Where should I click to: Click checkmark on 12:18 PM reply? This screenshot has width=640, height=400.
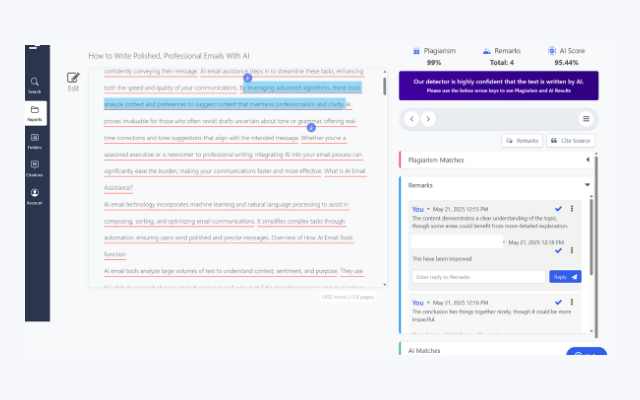[x=558, y=251]
